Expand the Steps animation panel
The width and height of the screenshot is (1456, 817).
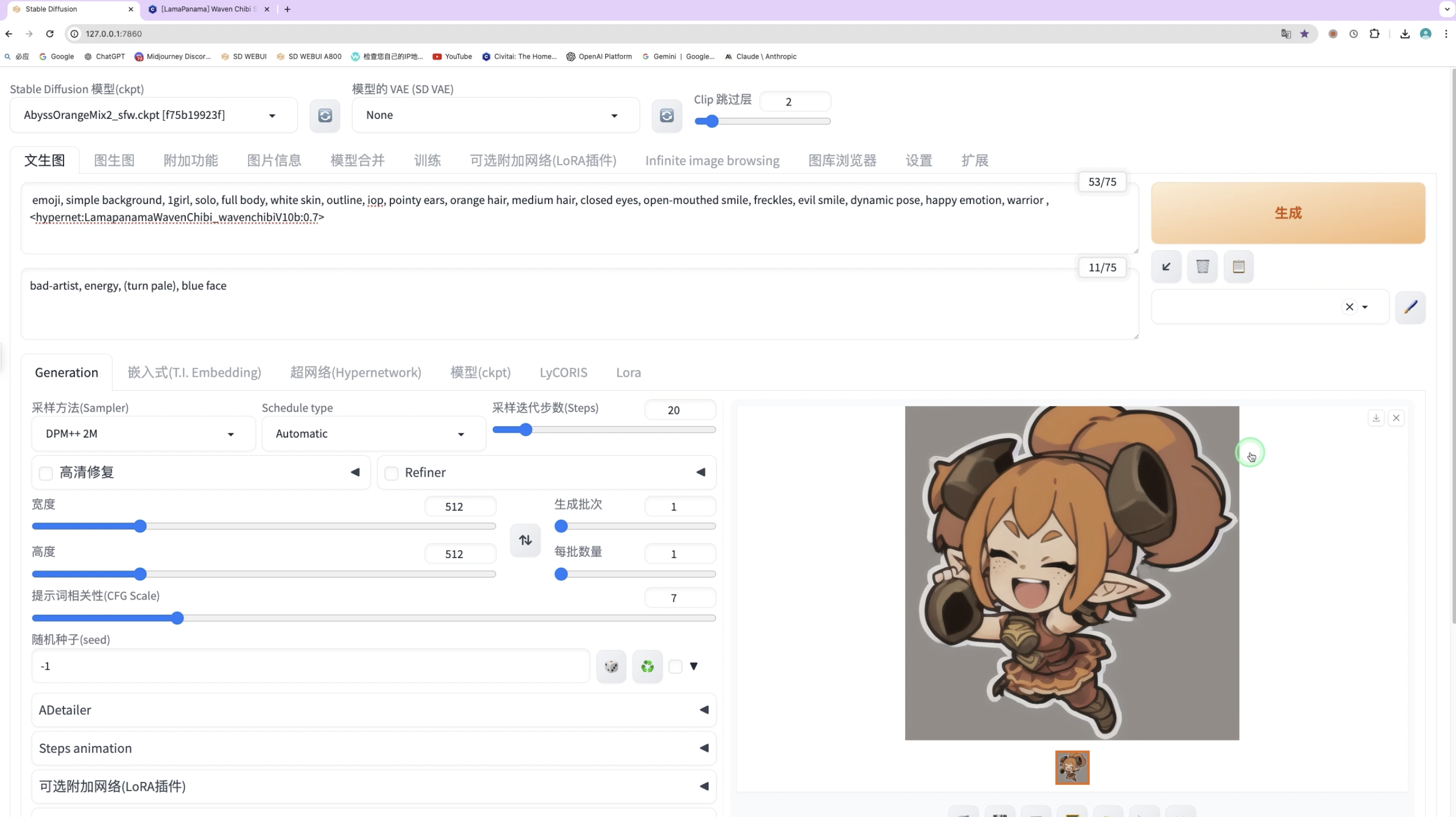pyautogui.click(x=374, y=749)
